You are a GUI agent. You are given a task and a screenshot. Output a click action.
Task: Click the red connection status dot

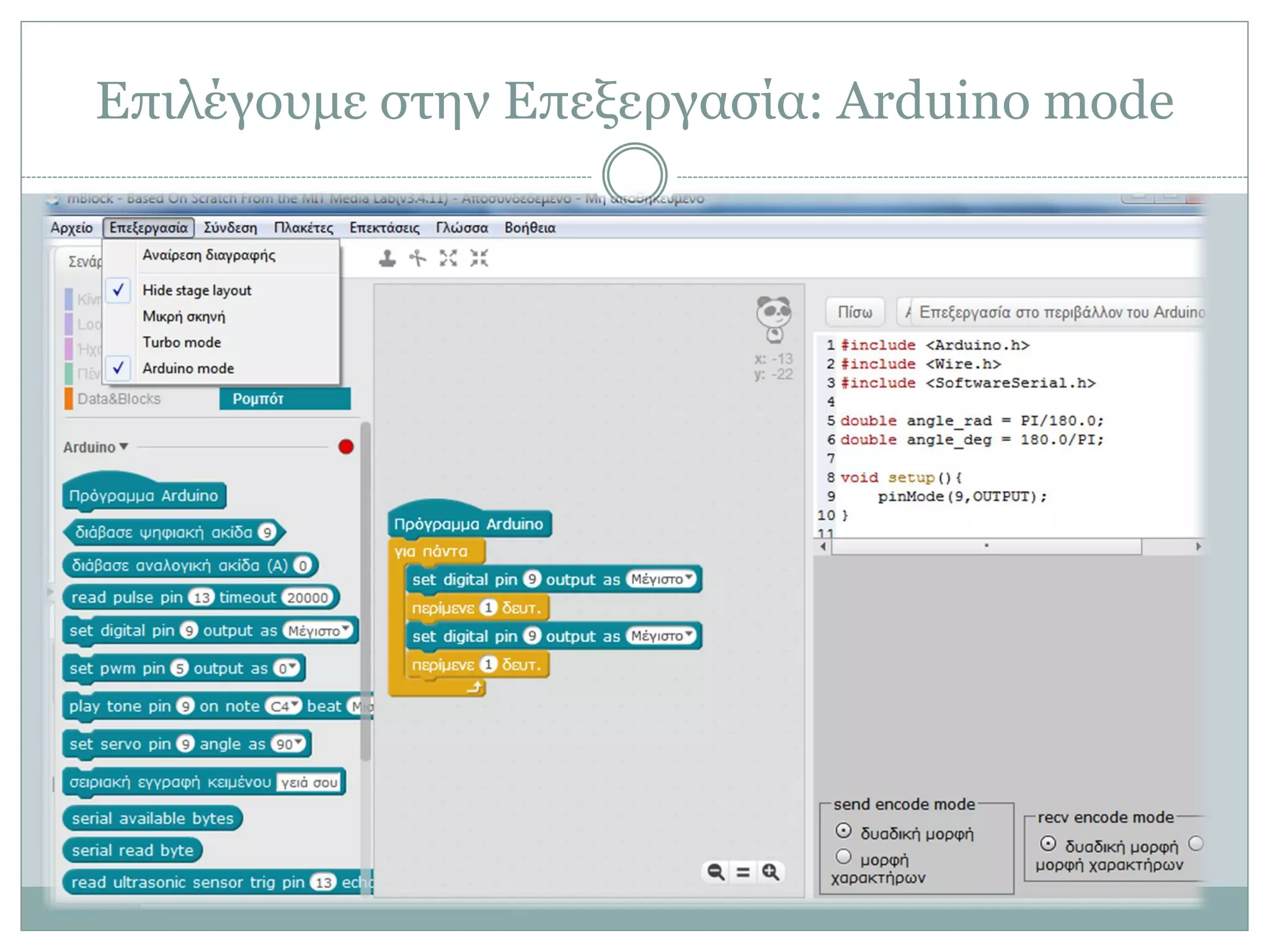point(346,447)
